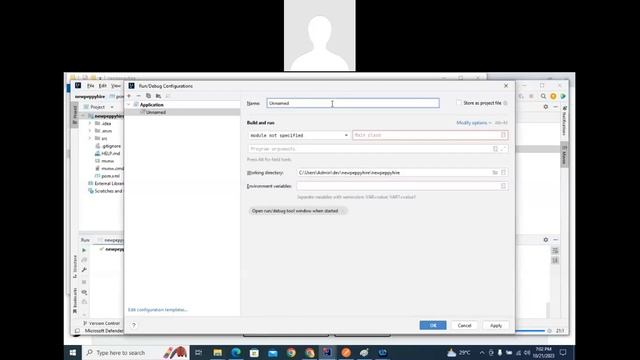Expand the src folder in the project tree
This screenshot has width=640, height=360.
click(x=90, y=139)
